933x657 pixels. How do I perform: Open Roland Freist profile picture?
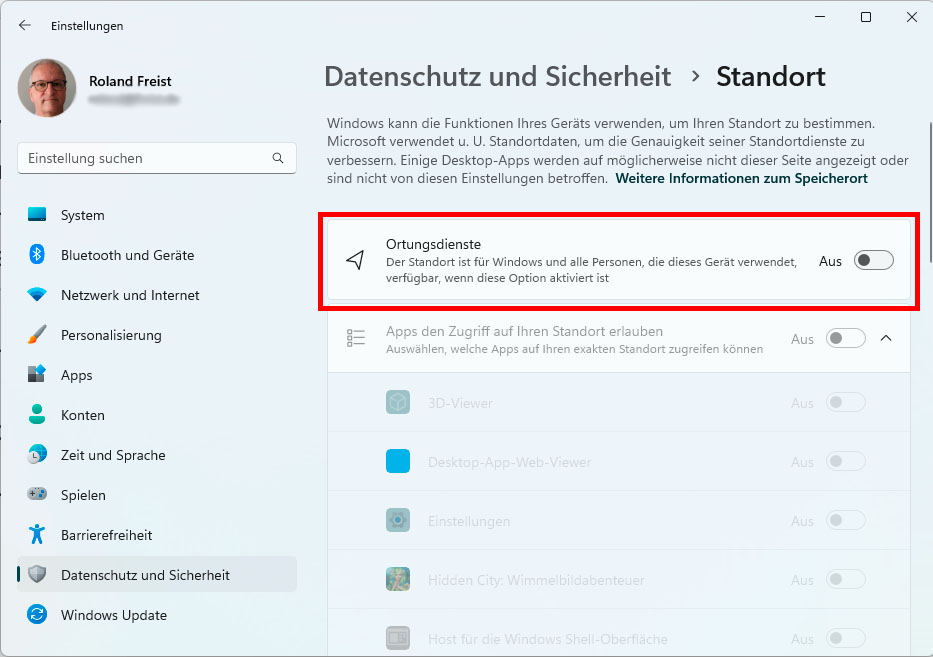coord(47,87)
